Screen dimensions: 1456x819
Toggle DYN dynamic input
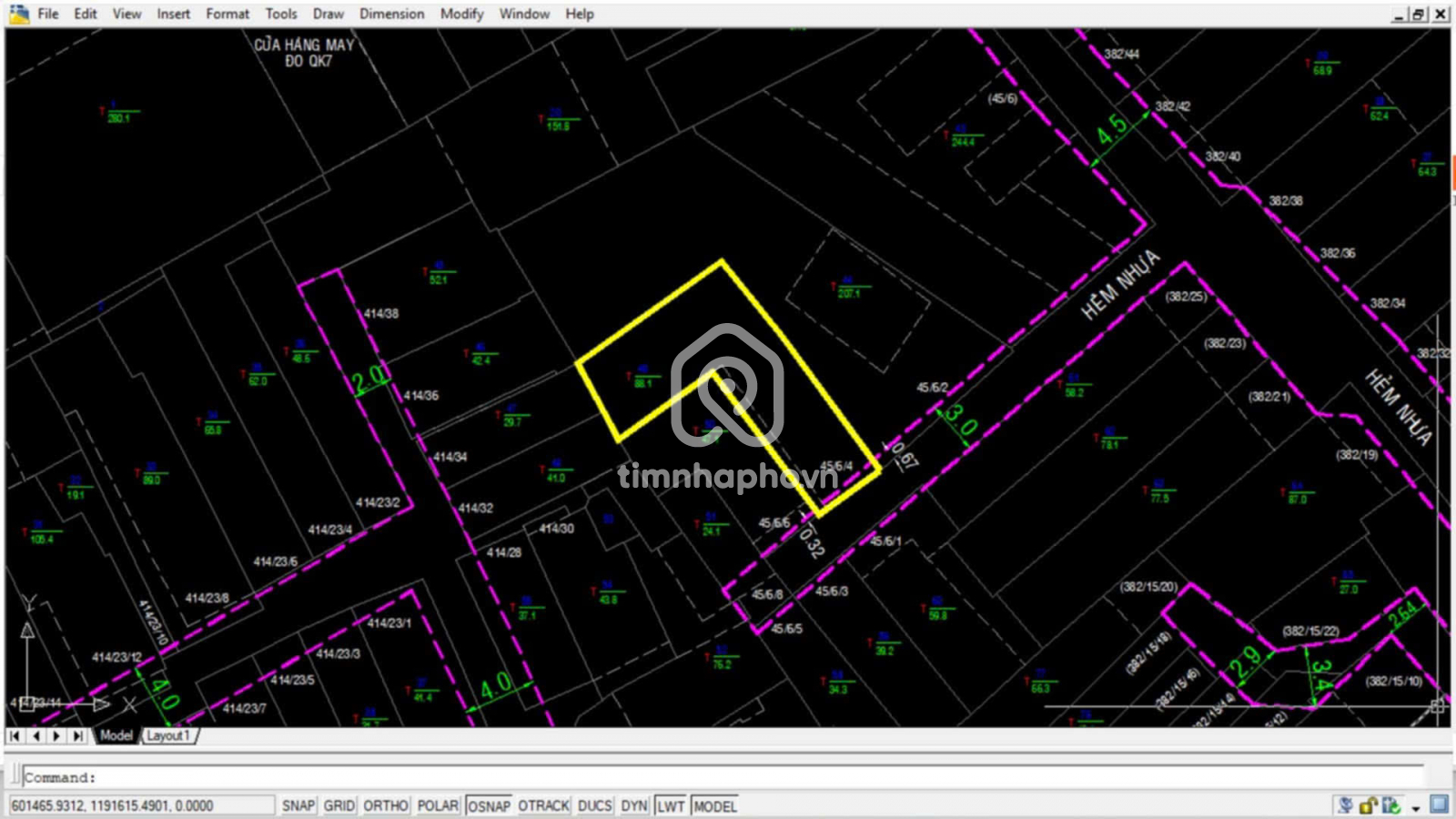pos(634,806)
